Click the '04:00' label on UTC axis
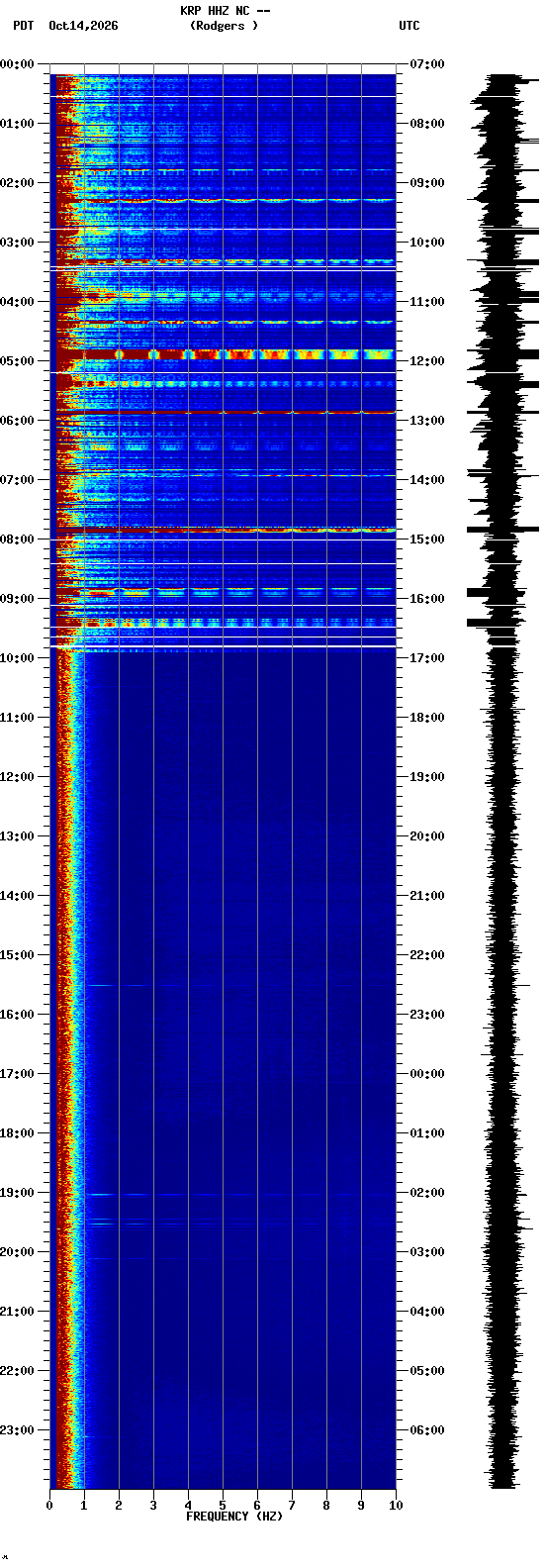Image resolution: width=546 pixels, height=1568 pixels. pos(427,1311)
